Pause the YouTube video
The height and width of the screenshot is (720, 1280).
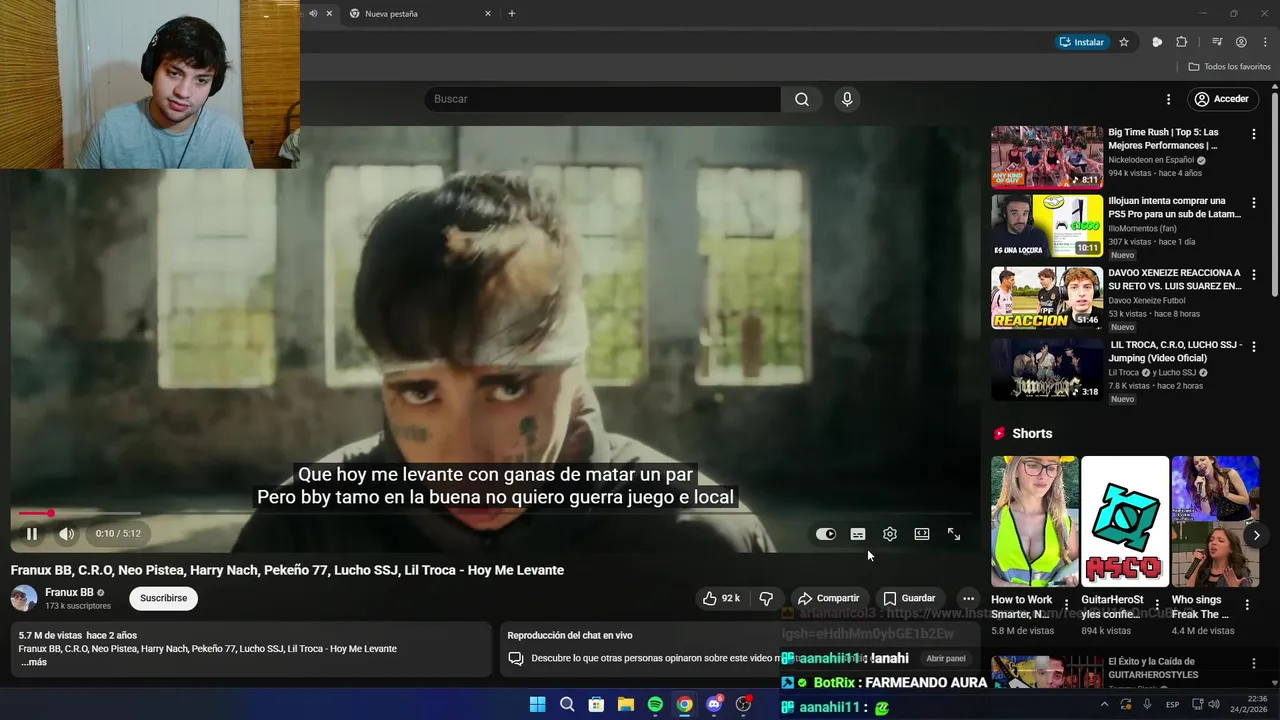click(x=32, y=534)
